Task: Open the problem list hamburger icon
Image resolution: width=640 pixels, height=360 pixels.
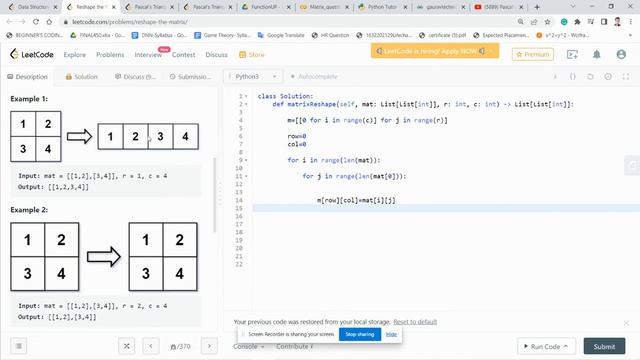Action: tap(18, 346)
